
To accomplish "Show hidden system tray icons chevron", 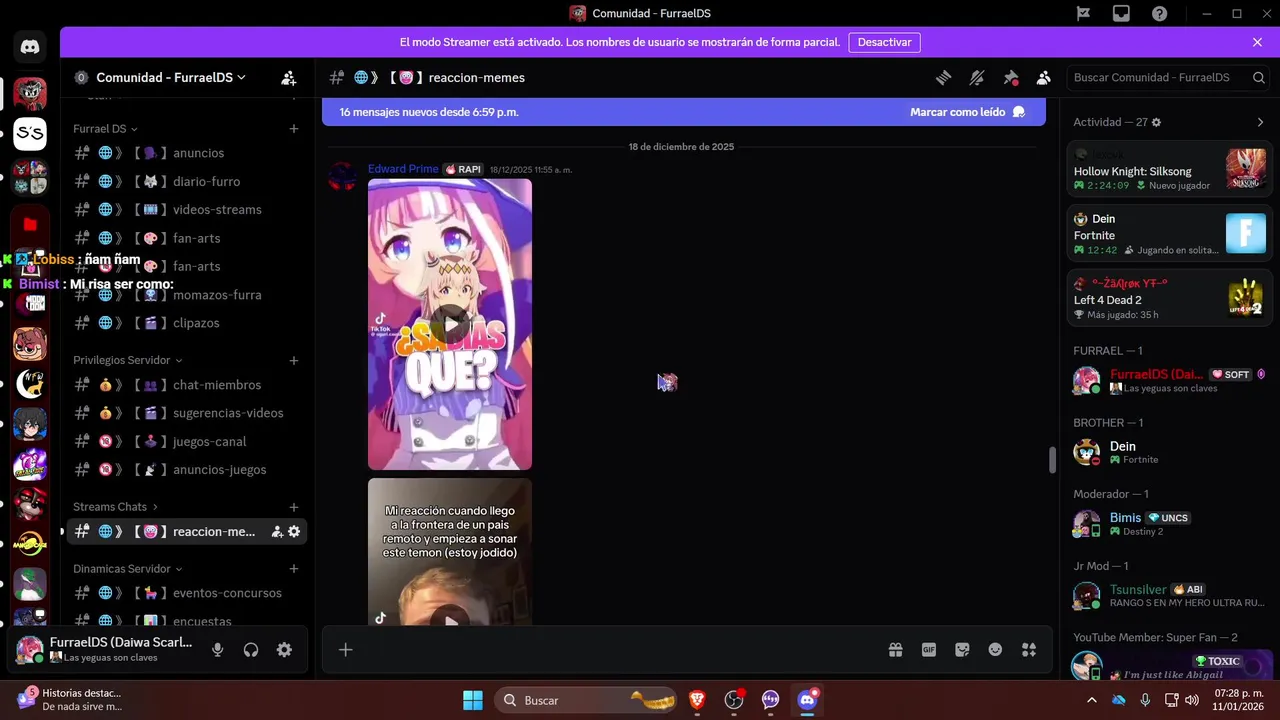I will pos(1091,700).
